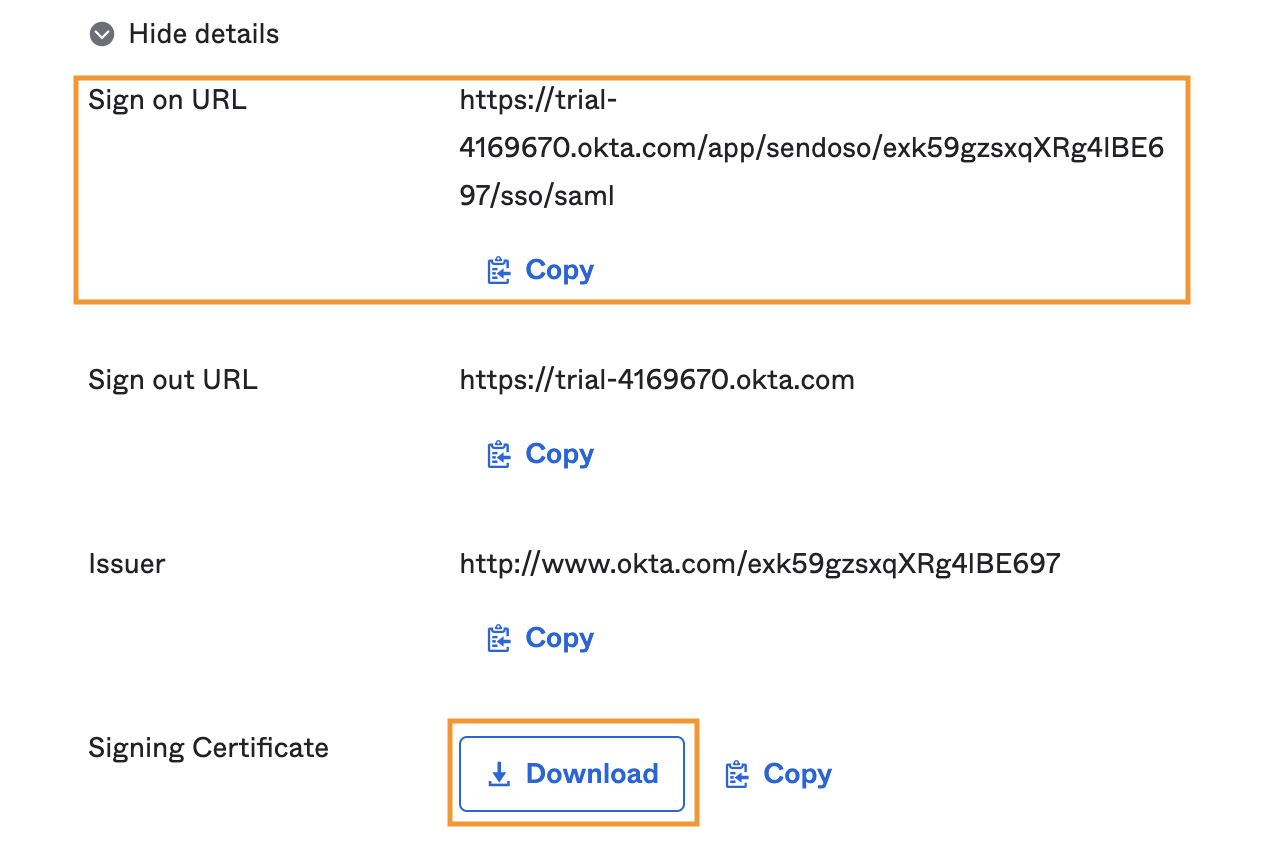Click clipboard icon beside Download button

(x=737, y=774)
